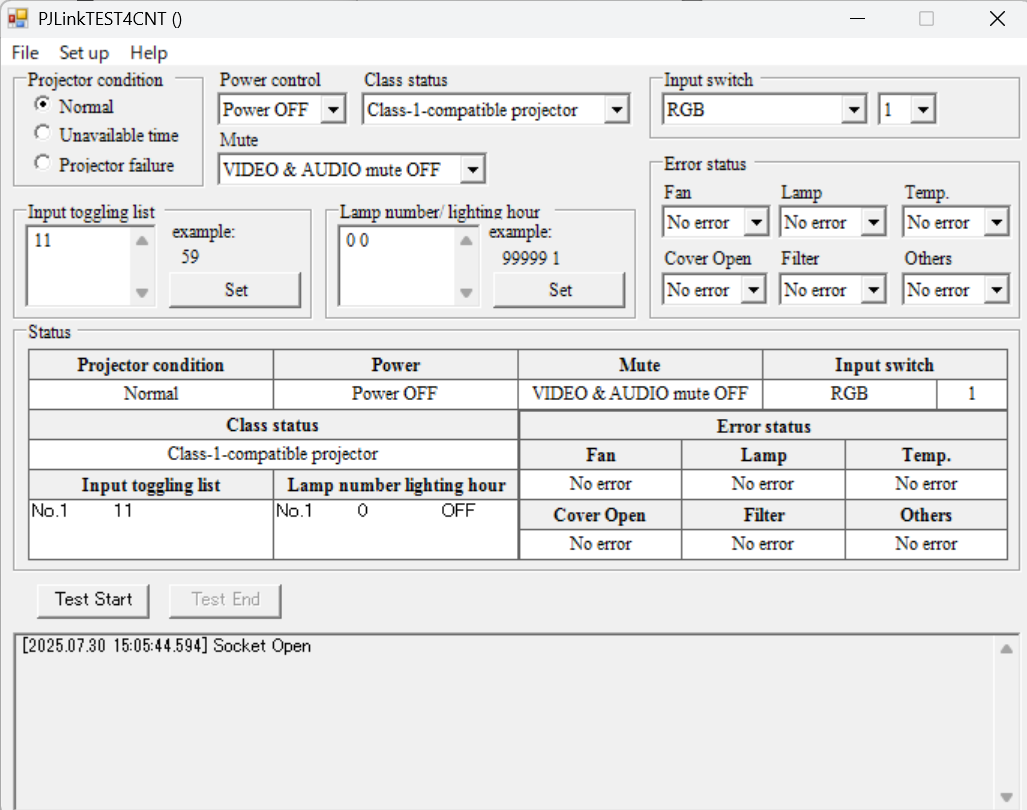
Task: Click down arrow of Input toggling list scrollbar
Action: pyautogui.click(x=142, y=292)
